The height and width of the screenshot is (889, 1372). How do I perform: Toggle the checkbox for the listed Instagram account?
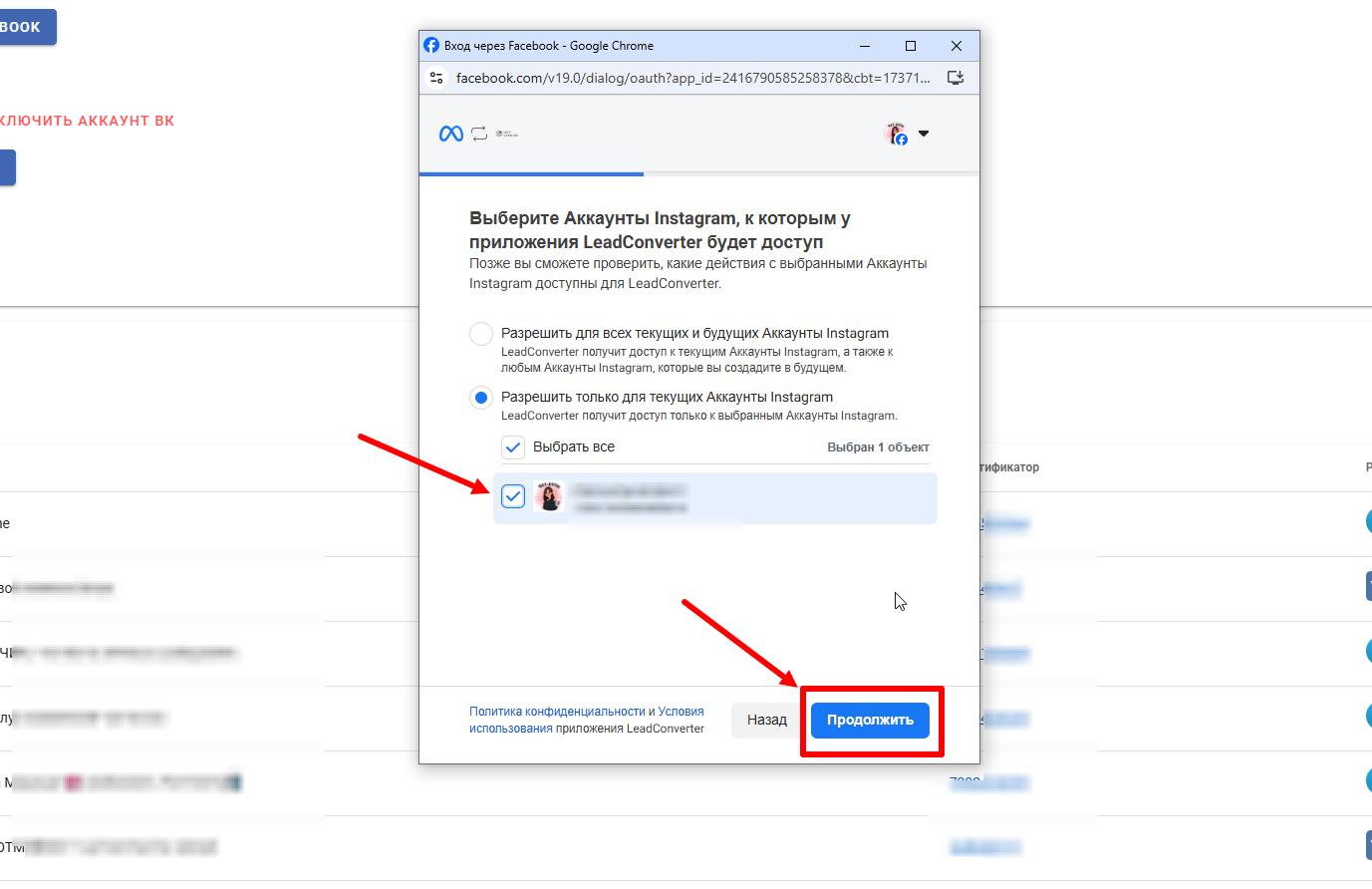pos(513,496)
